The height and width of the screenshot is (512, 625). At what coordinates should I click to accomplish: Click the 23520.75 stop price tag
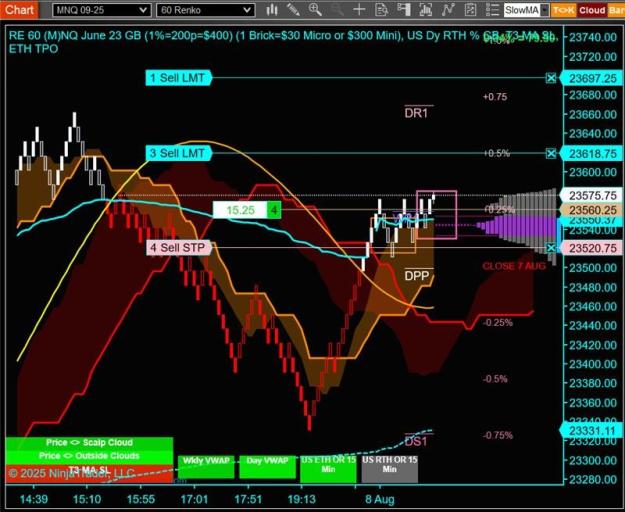tap(592, 249)
